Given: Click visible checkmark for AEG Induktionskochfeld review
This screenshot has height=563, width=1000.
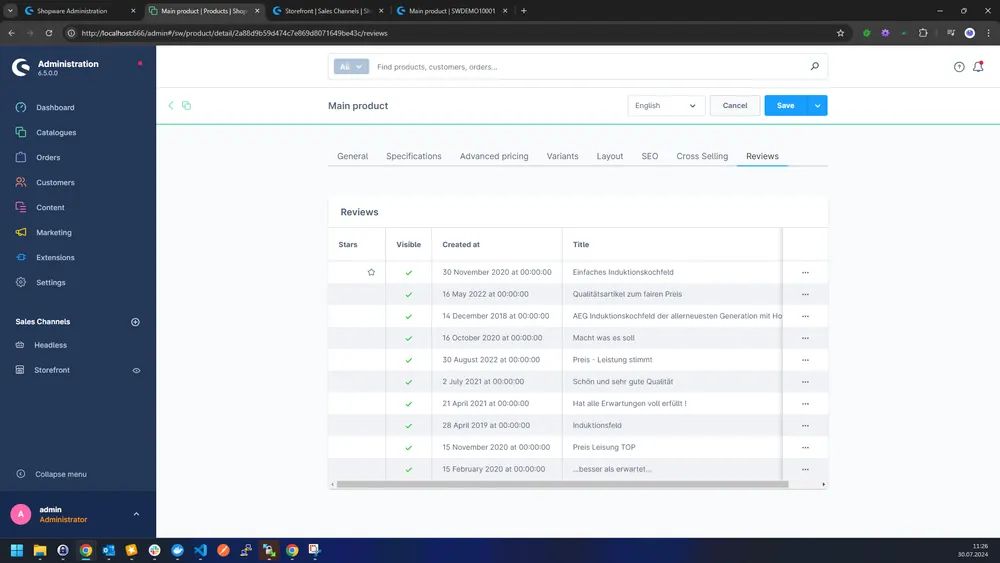Looking at the screenshot, I should tap(409, 316).
